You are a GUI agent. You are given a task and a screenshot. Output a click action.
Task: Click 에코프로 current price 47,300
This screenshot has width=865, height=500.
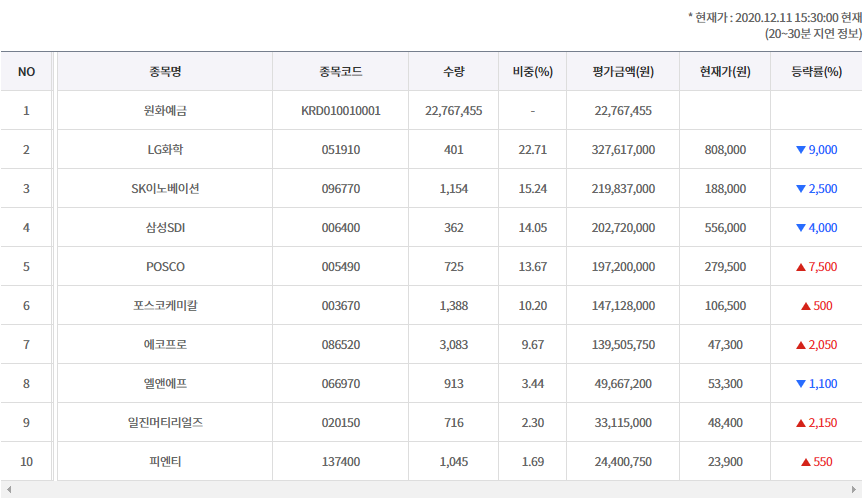(x=725, y=345)
